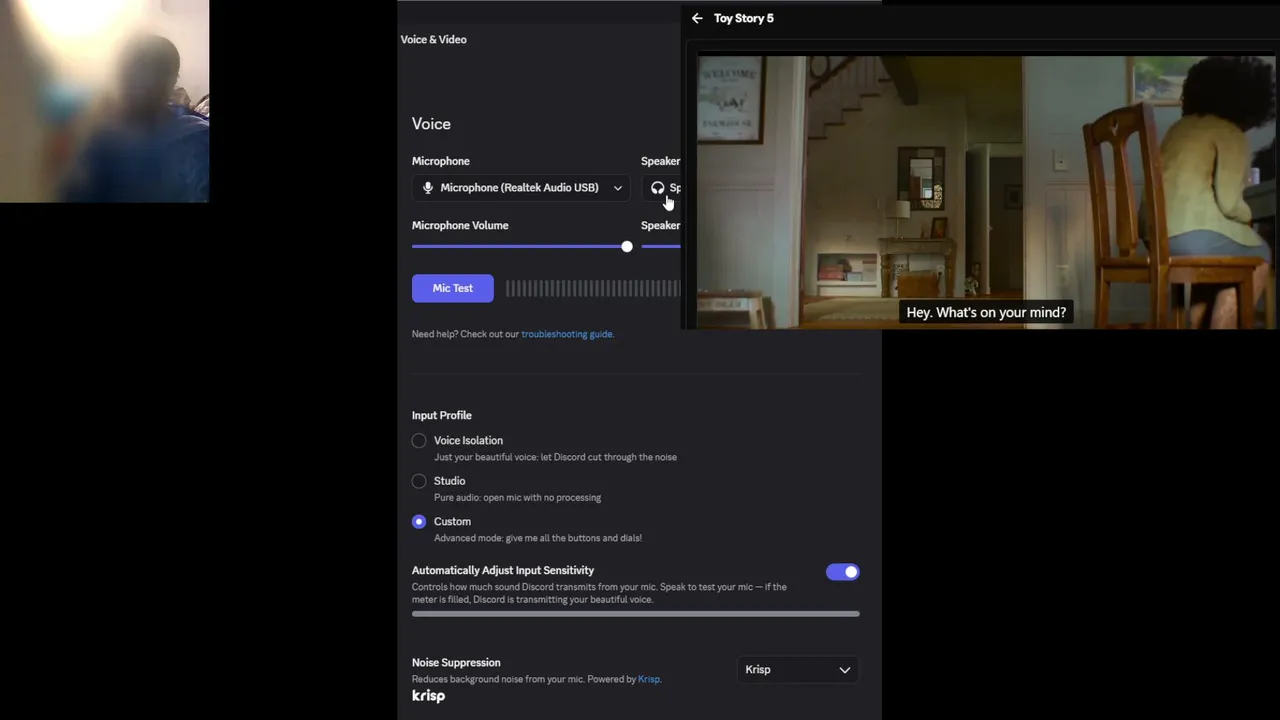Viewport: 1280px width, 720px height.
Task: Follow the Krisp link in Noise Suppression description
Action: pyautogui.click(x=649, y=679)
